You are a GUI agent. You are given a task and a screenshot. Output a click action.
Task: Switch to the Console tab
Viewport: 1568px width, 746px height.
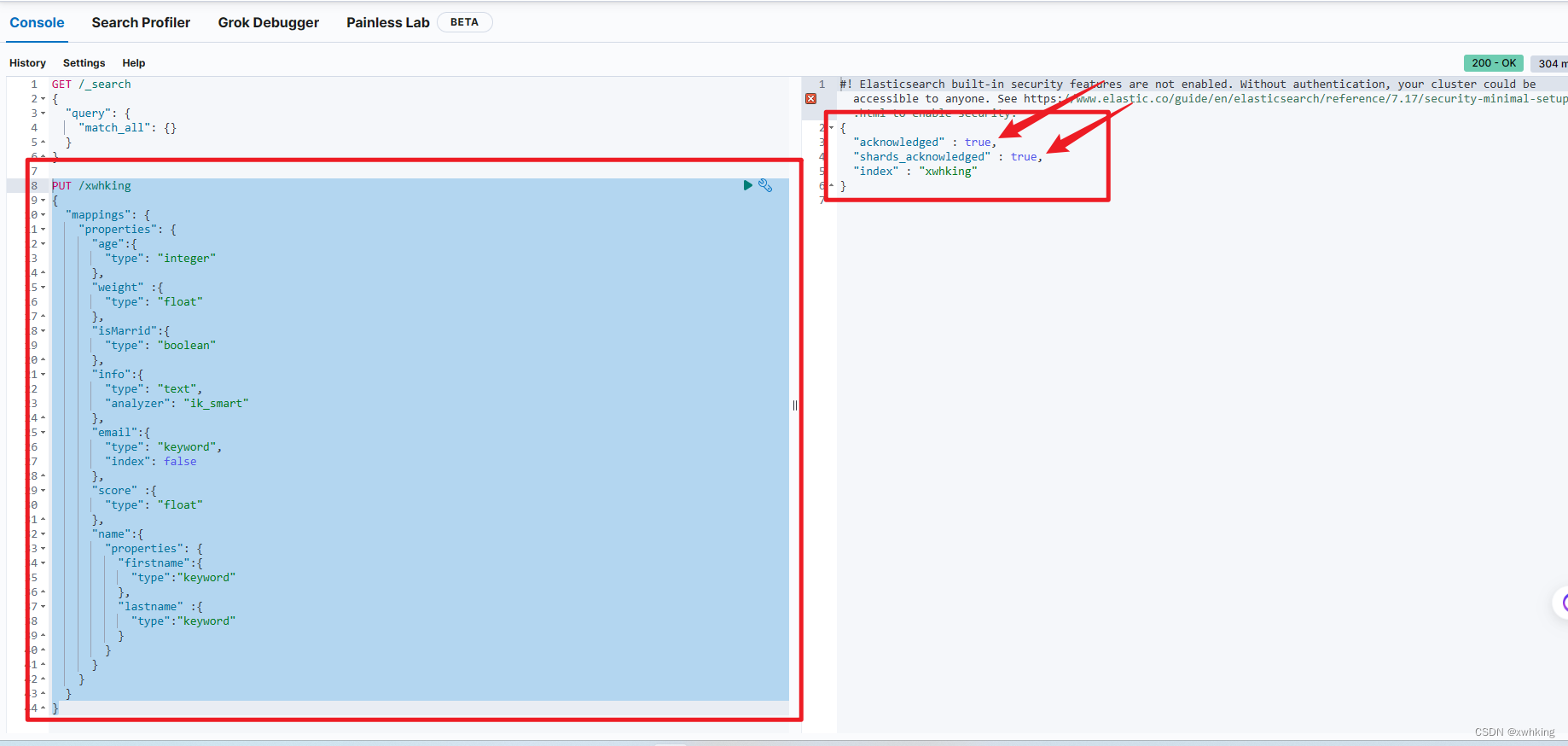[x=37, y=22]
